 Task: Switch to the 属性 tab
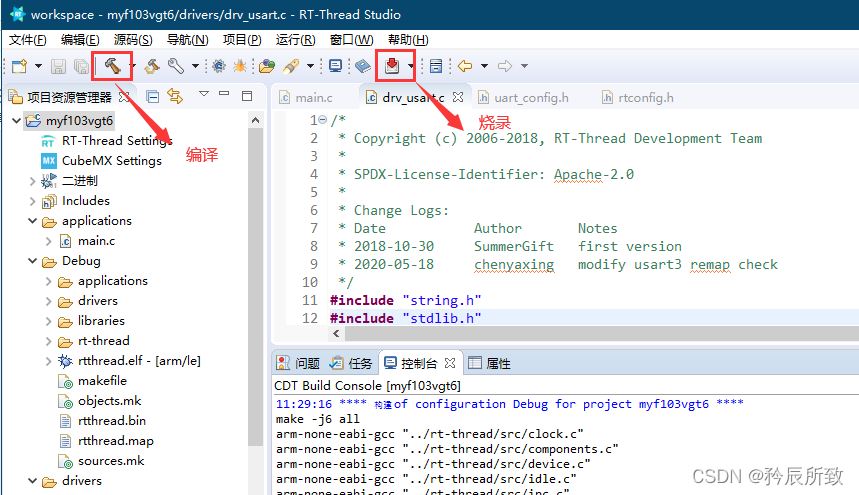pos(489,363)
